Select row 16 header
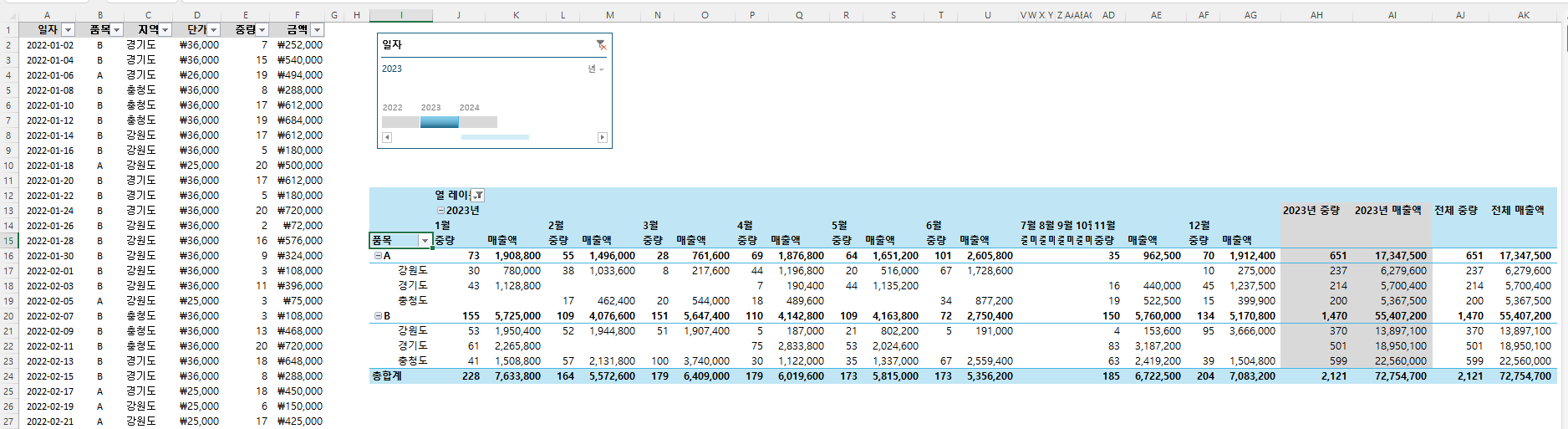The image size is (1568, 429). (x=8, y=256)
